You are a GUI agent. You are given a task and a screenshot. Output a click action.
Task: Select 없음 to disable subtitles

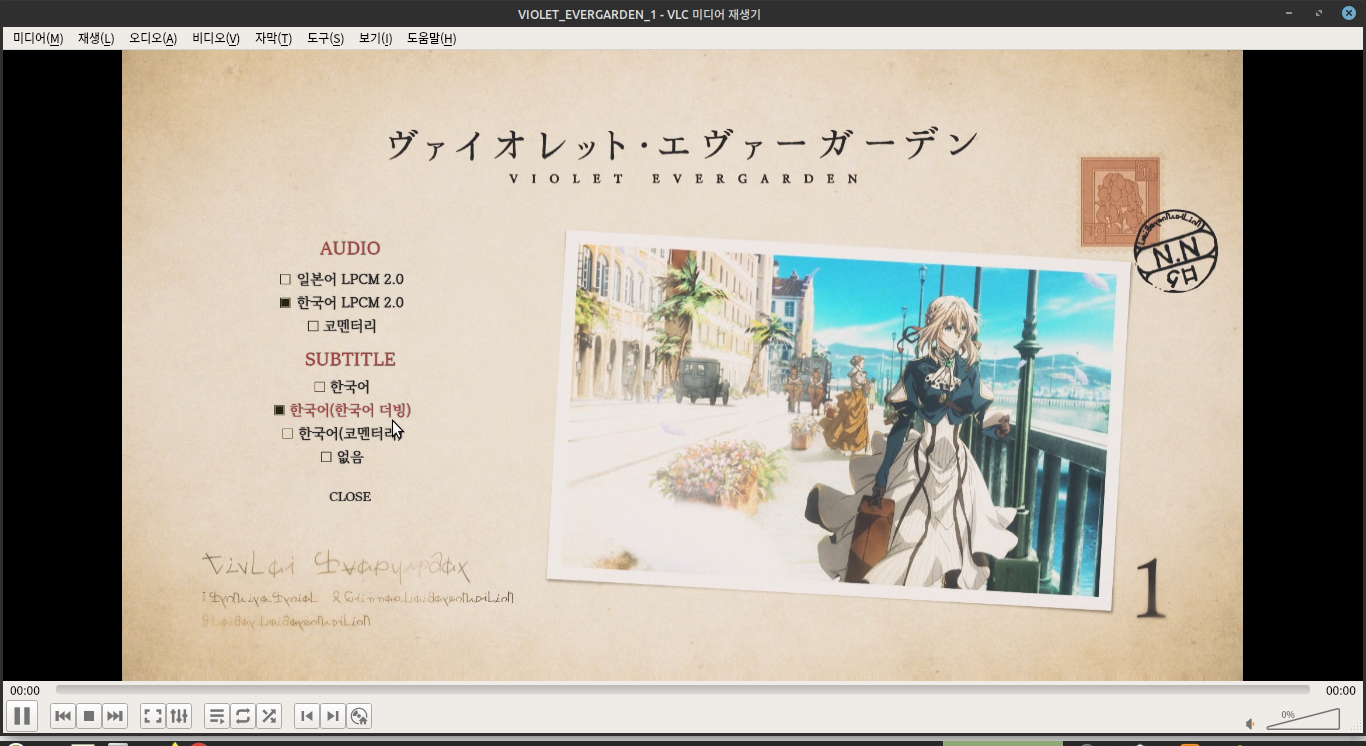pos(342,457)
